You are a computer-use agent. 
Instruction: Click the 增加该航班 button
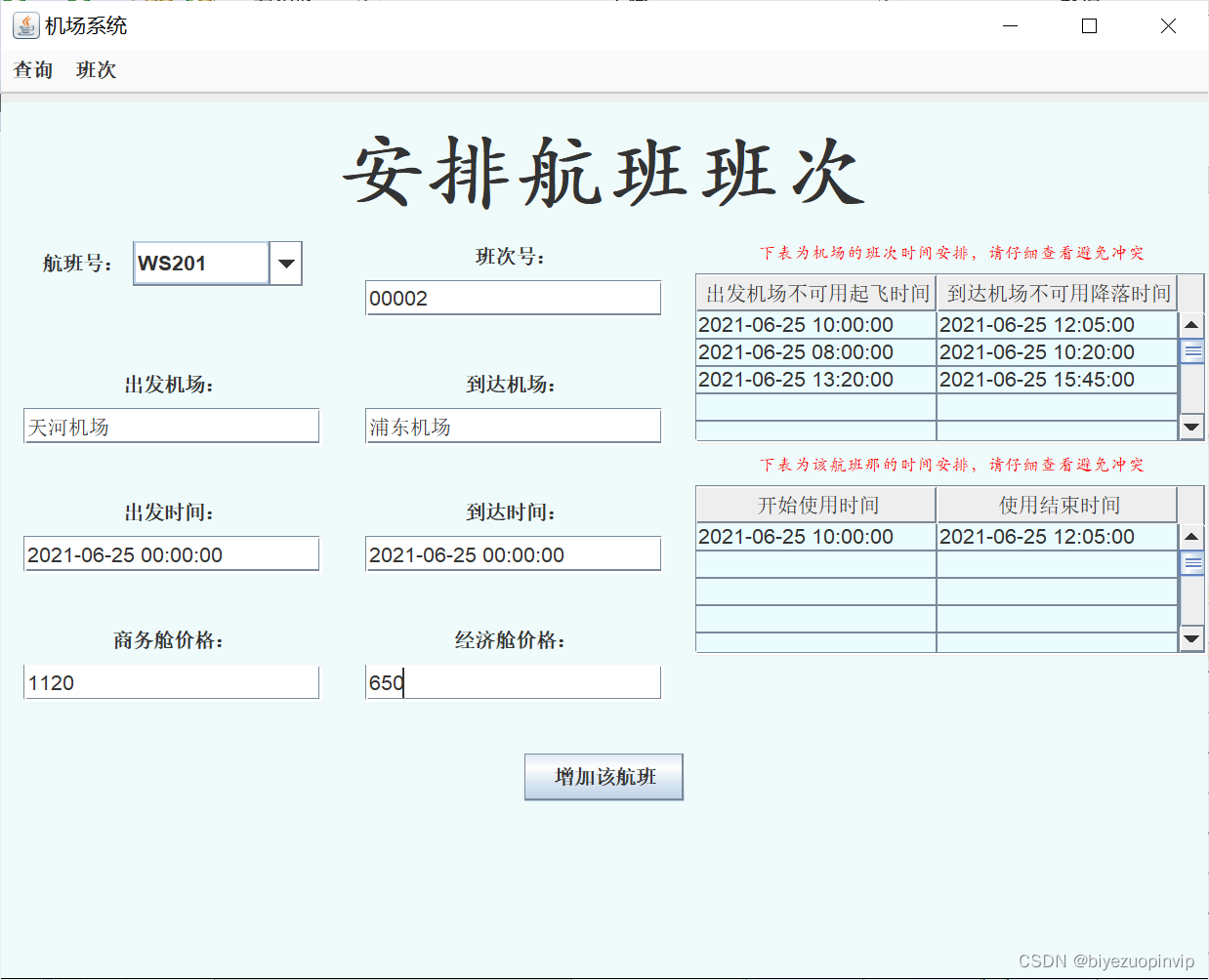(604, 777)
